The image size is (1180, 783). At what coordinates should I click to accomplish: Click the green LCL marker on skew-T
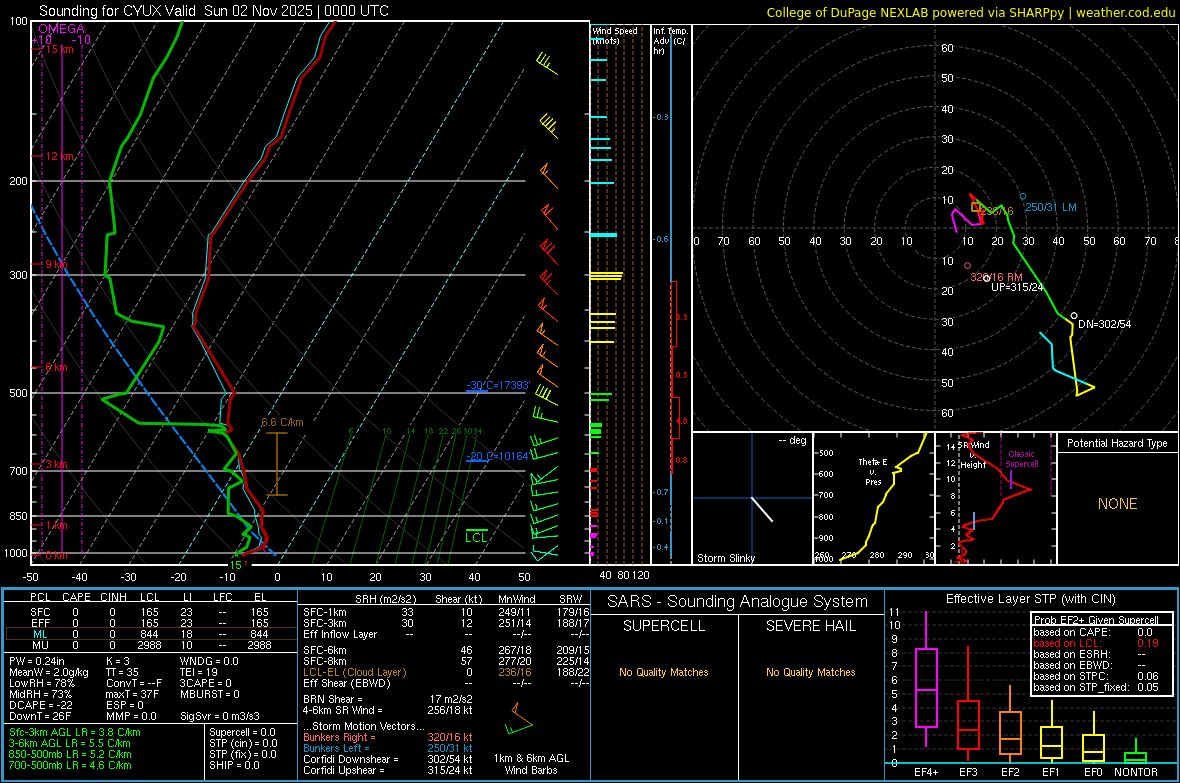click(476, 537)
